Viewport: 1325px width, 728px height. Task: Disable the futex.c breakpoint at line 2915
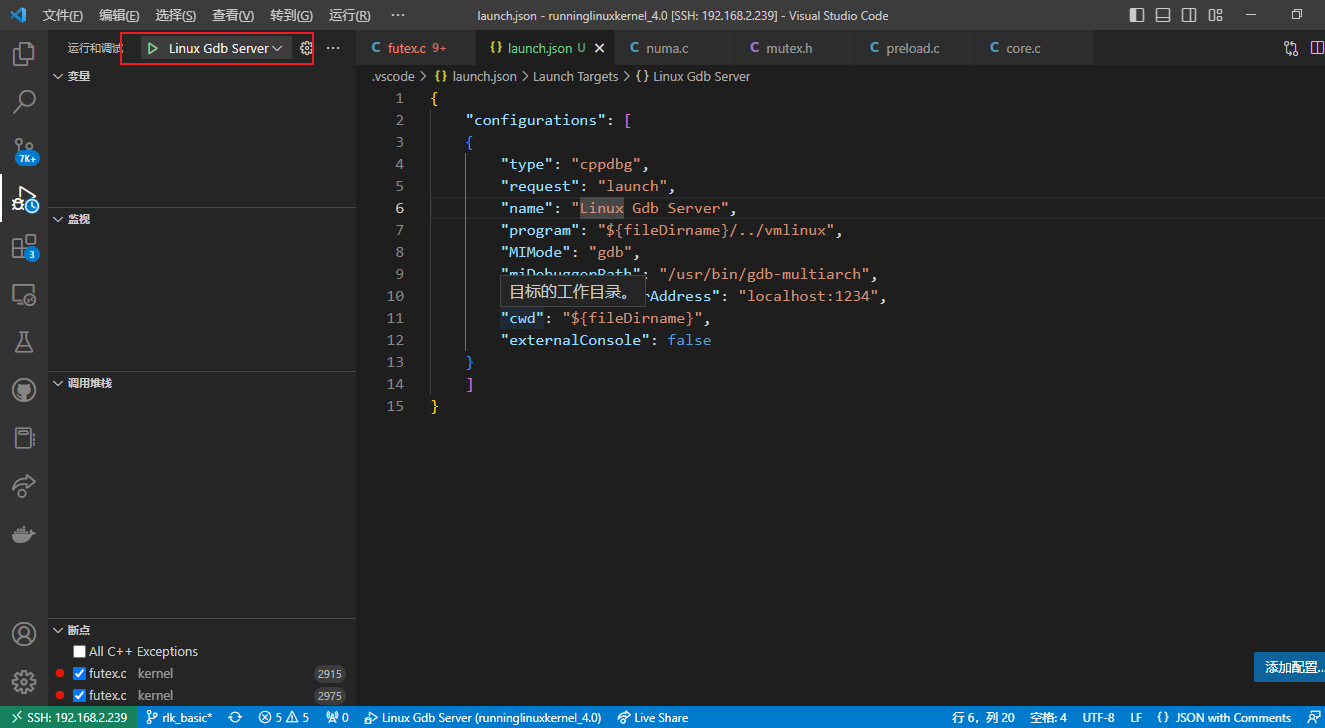[x=80, y=673]
